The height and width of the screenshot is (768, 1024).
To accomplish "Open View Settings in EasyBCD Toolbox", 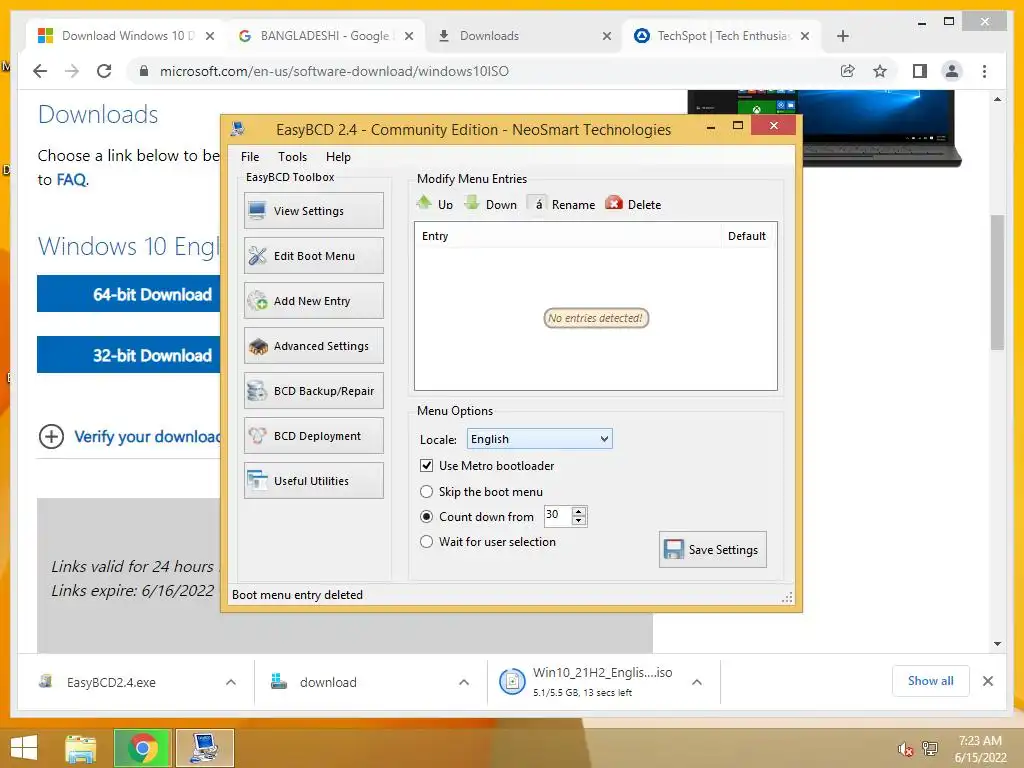I will [x=313, y=210].
